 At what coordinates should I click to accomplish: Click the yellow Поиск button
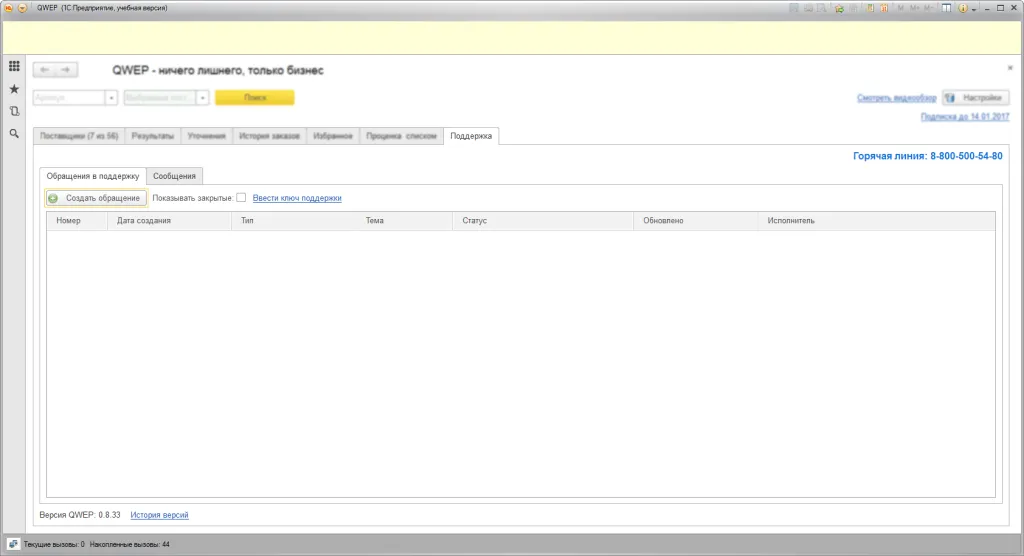tap(255, 97)
